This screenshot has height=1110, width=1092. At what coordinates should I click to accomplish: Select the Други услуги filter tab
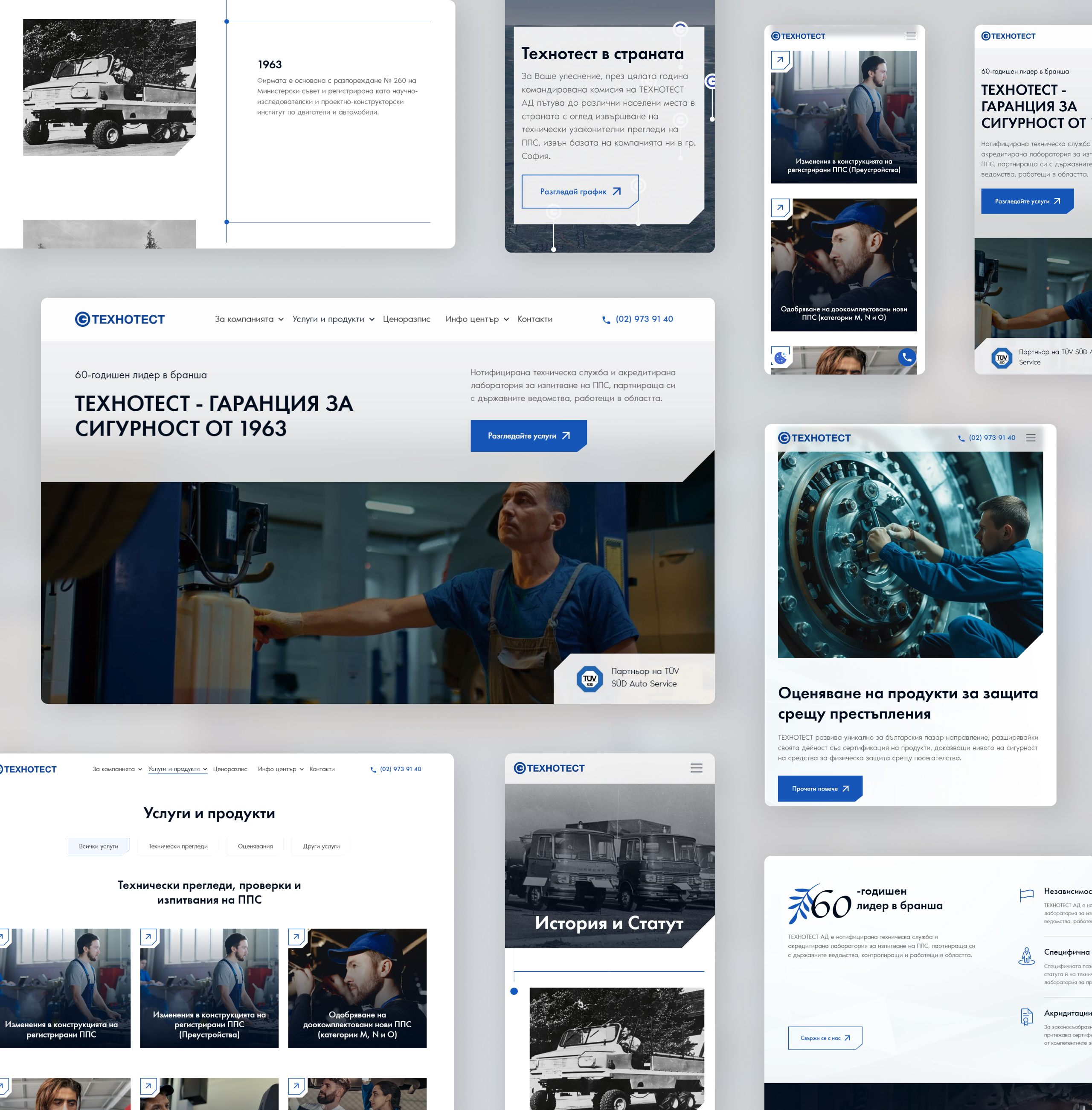coord(321,847)
